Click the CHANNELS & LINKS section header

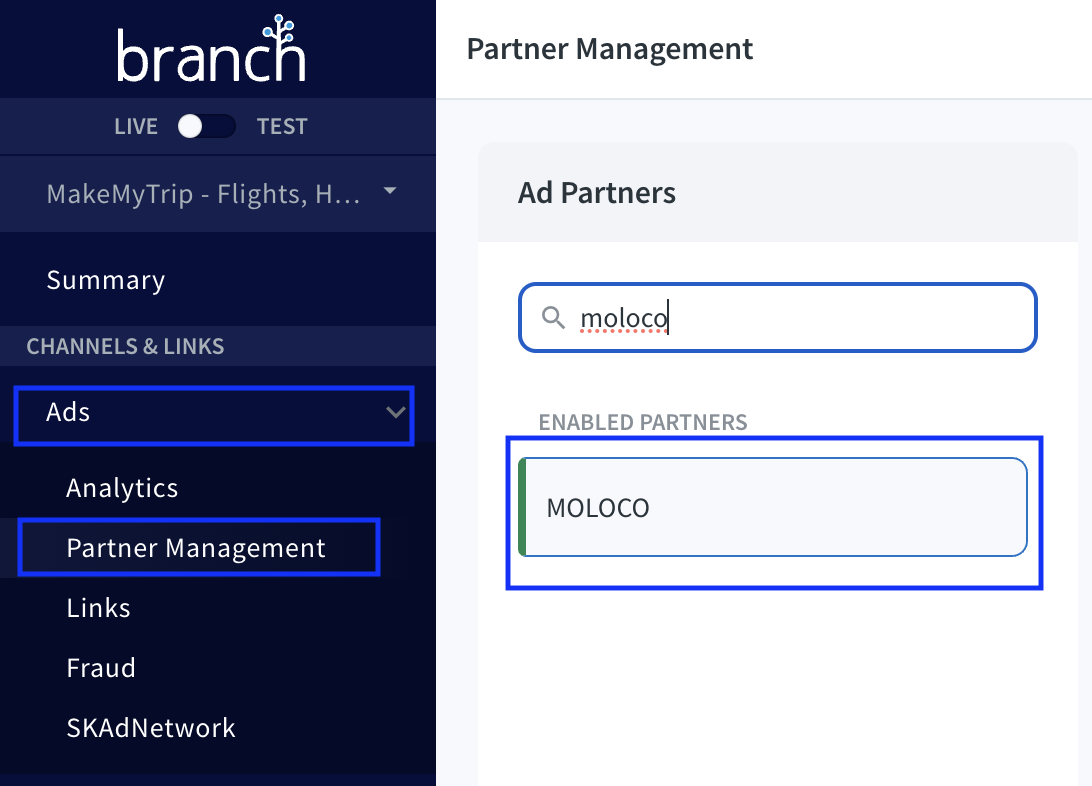click(x=125, y=347)
